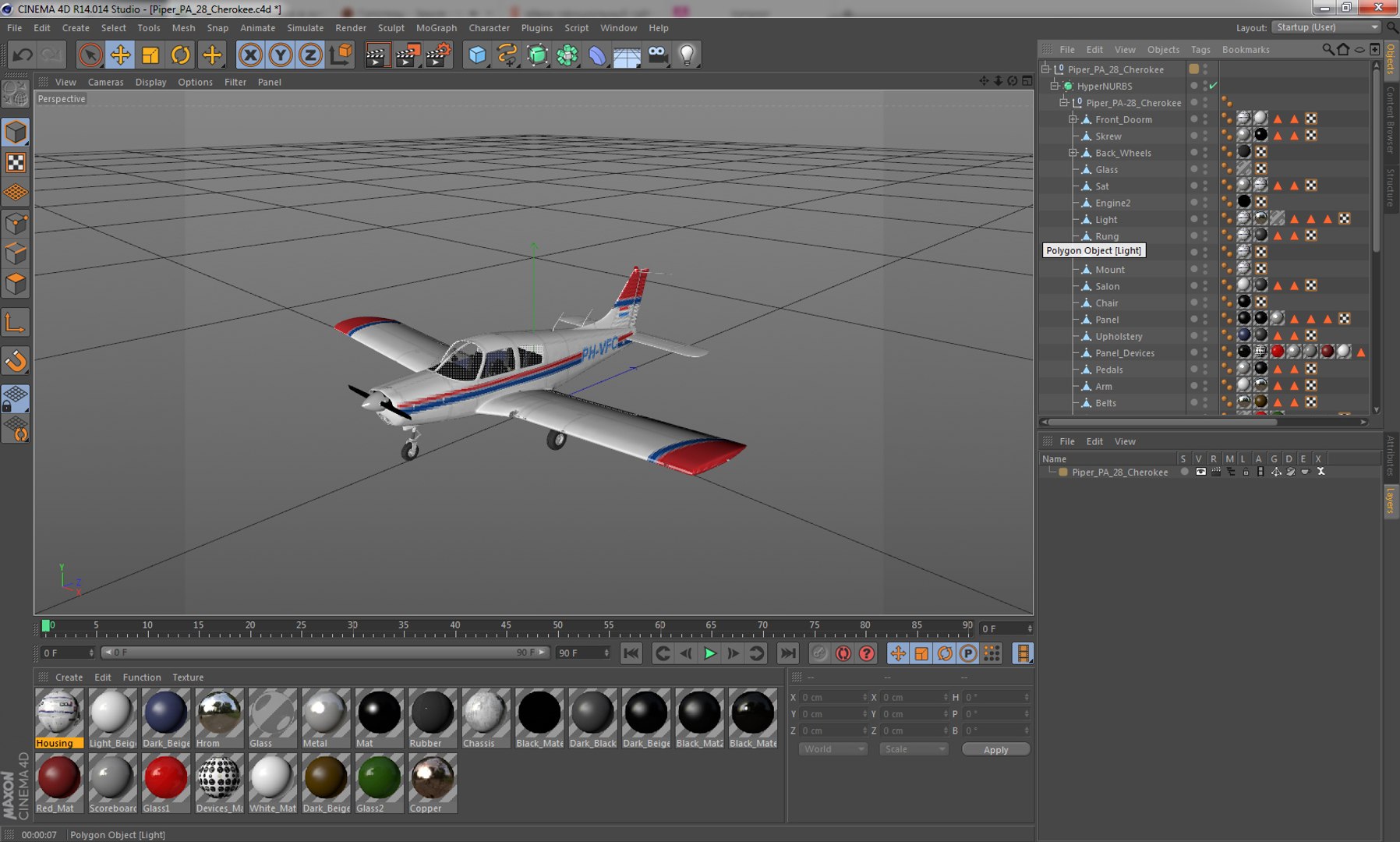Add a camera object

tap(658, 55)
